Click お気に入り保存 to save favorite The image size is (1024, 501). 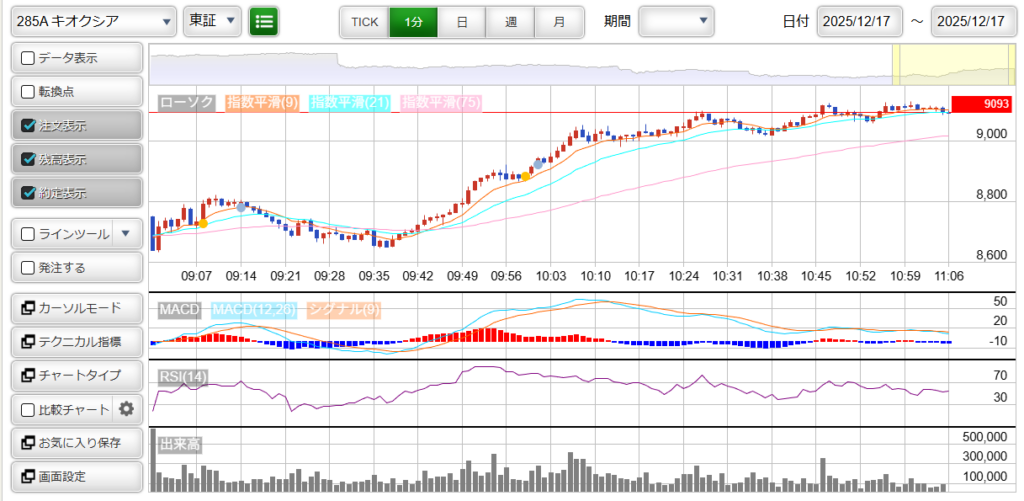point(76,442)
